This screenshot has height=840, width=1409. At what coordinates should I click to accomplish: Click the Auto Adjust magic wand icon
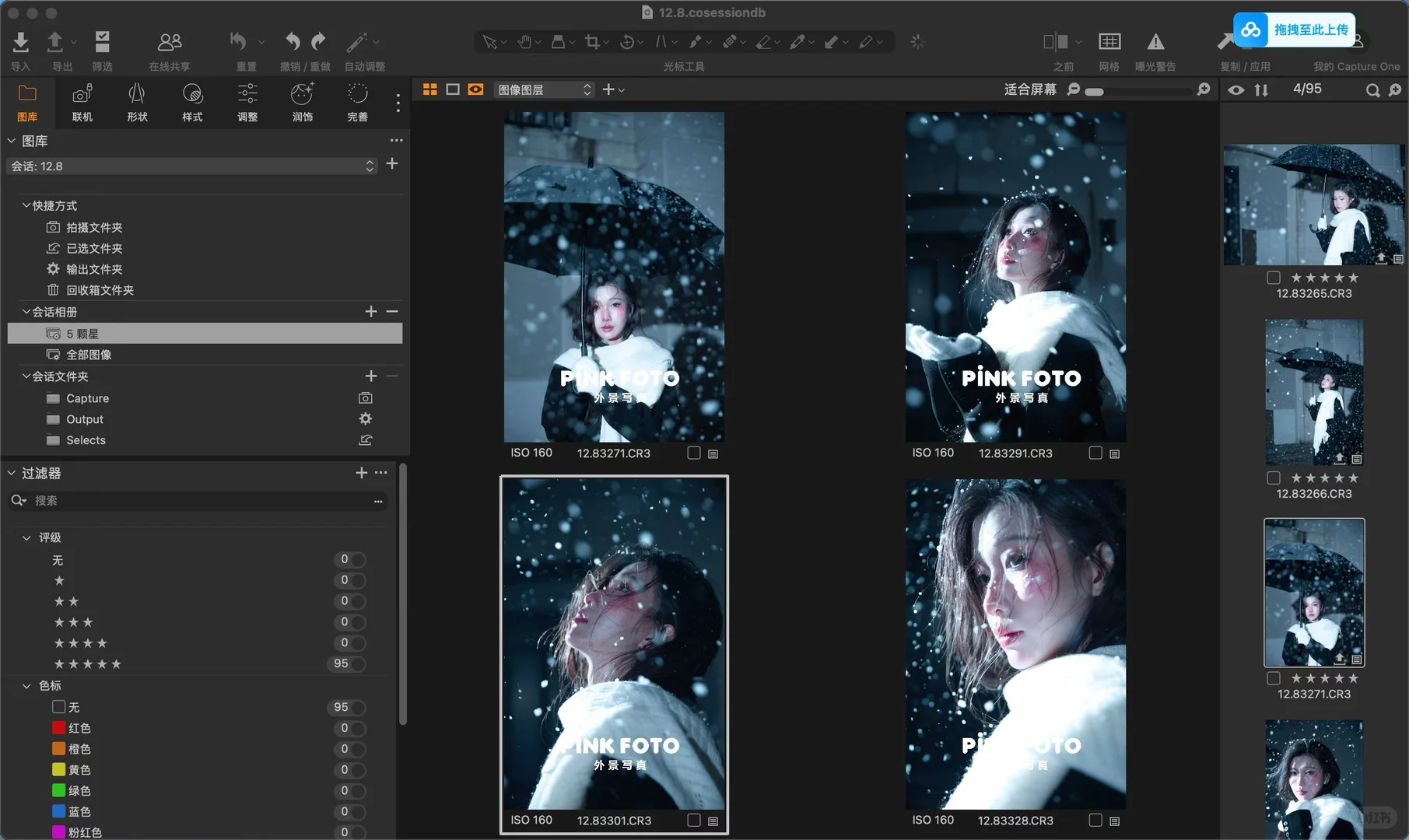[x=357, y=42]
